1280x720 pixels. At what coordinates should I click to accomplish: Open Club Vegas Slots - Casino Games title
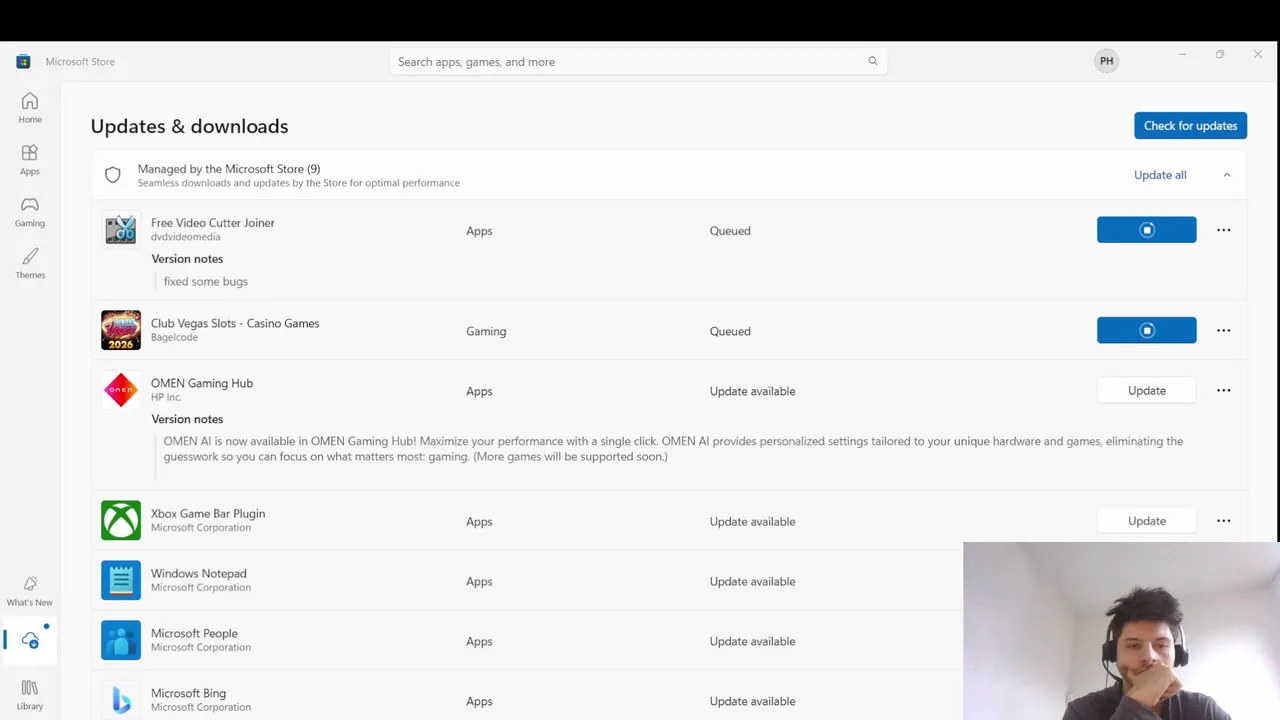[x=235, y=323]
